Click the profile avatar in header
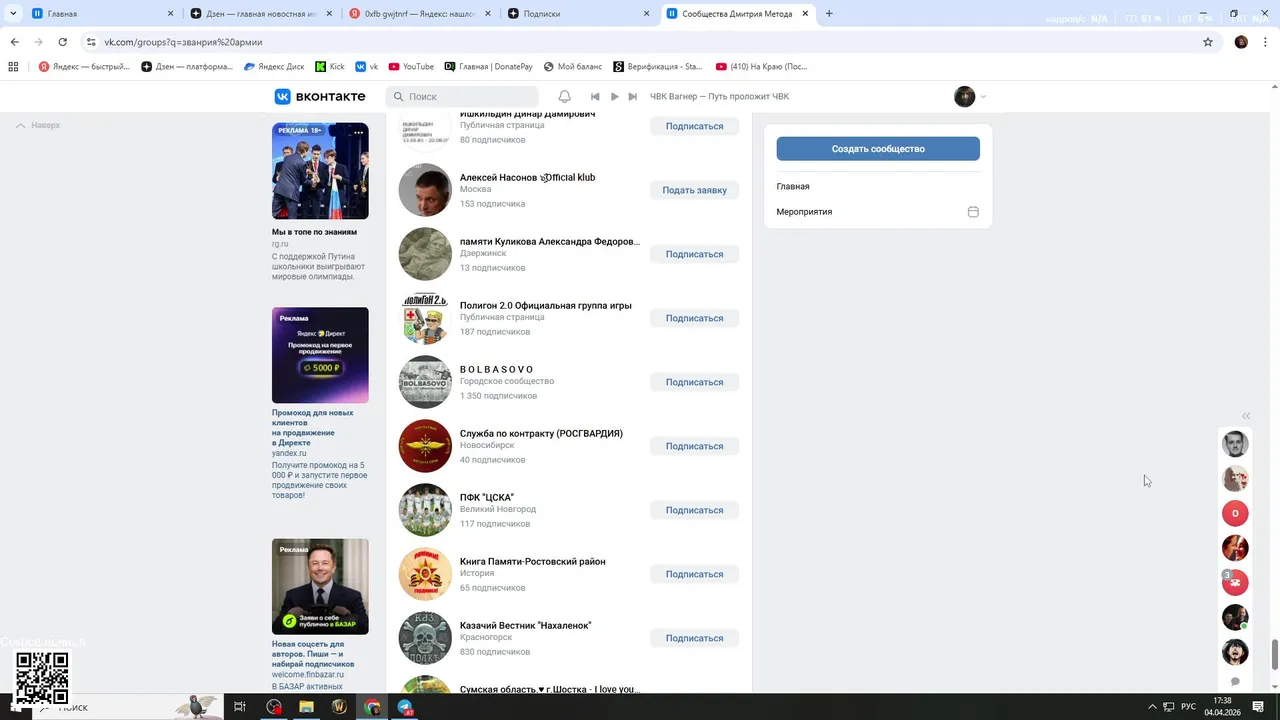The height and width of the screenshot is (720, 1280). coord(964,96)
